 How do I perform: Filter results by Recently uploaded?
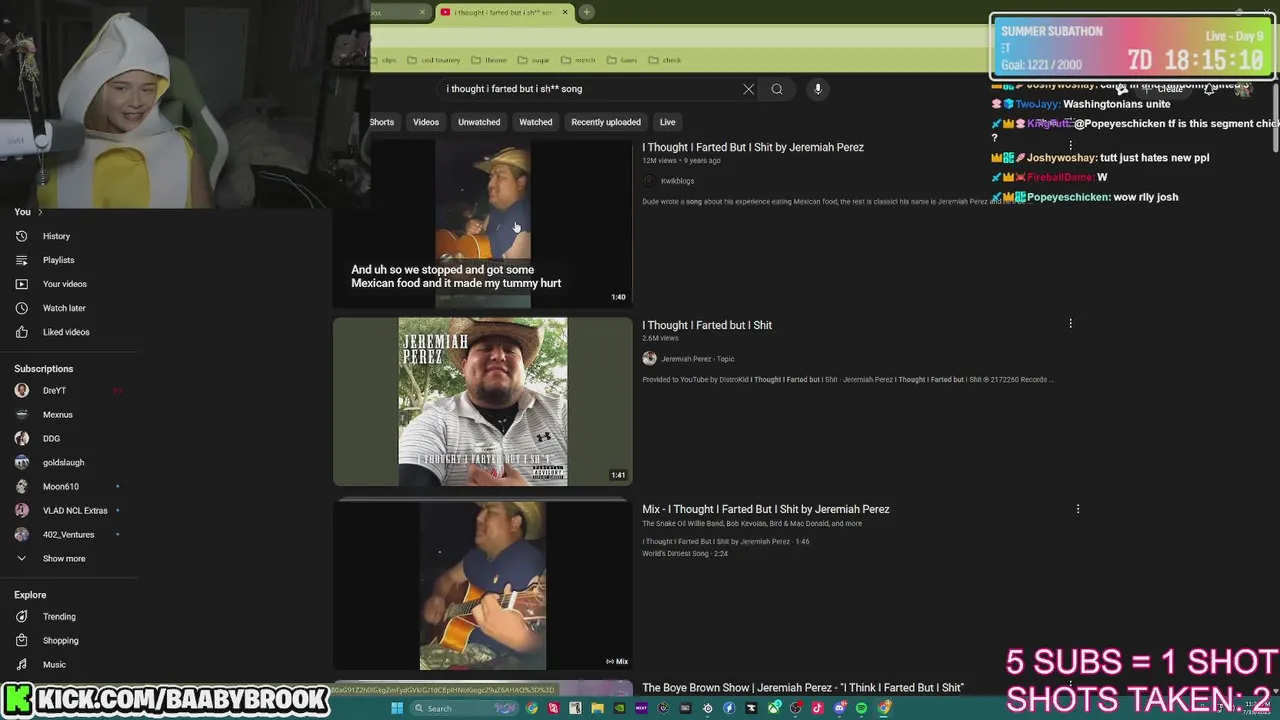606,122
